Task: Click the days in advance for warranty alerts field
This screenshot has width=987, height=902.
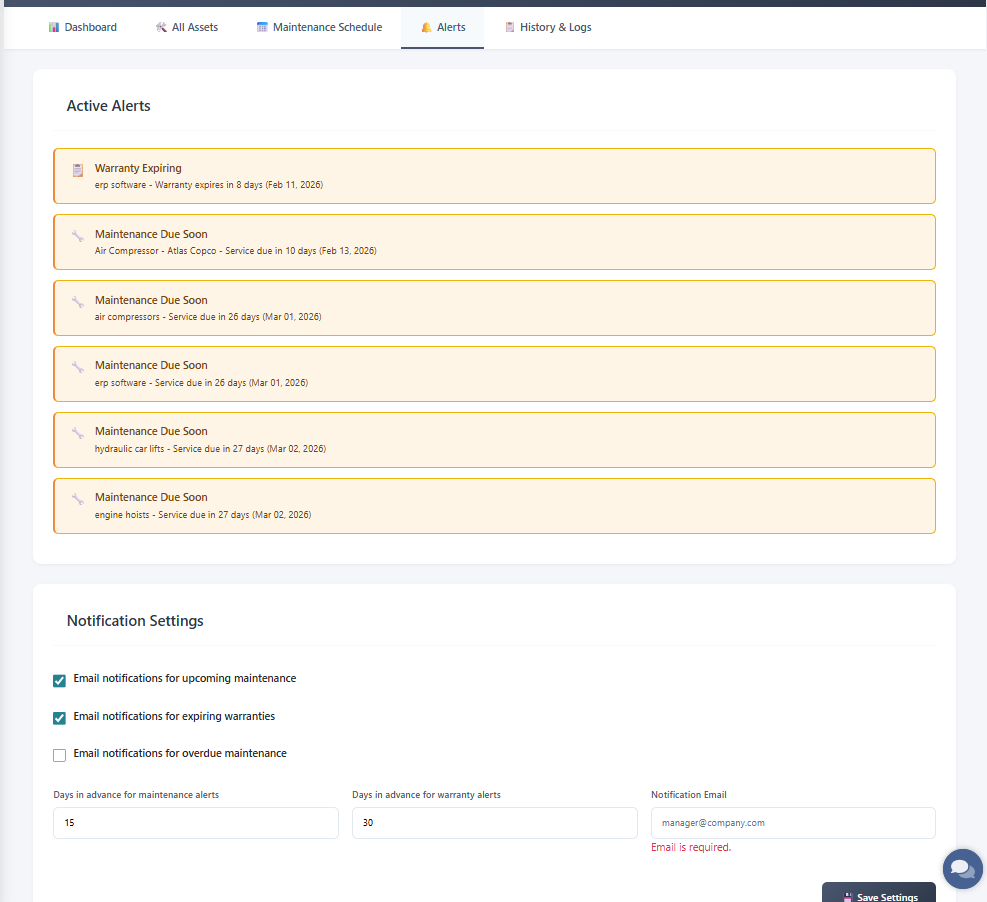Action: click(x=494, y=823)
